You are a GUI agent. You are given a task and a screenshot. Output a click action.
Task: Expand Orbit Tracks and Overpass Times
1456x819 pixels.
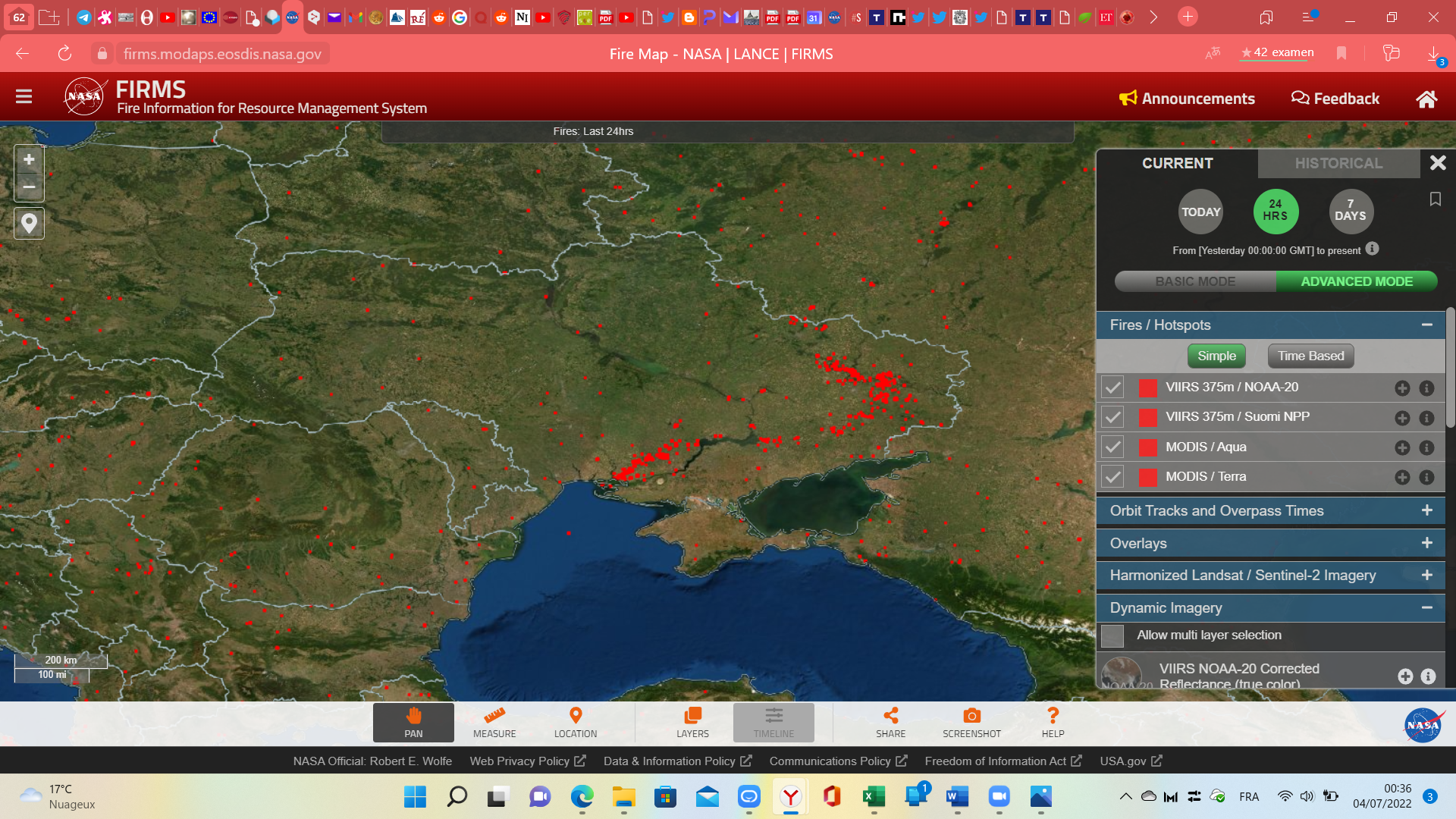coord(1426,510)
